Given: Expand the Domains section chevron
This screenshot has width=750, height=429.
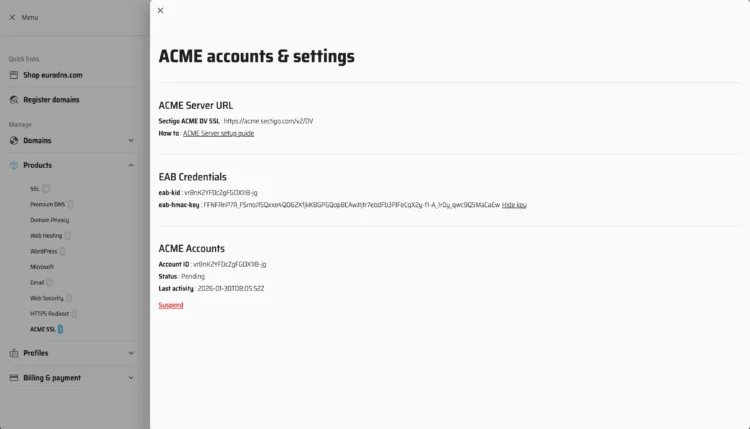Looking at the screenshot, I should click(x=131, y=141).
